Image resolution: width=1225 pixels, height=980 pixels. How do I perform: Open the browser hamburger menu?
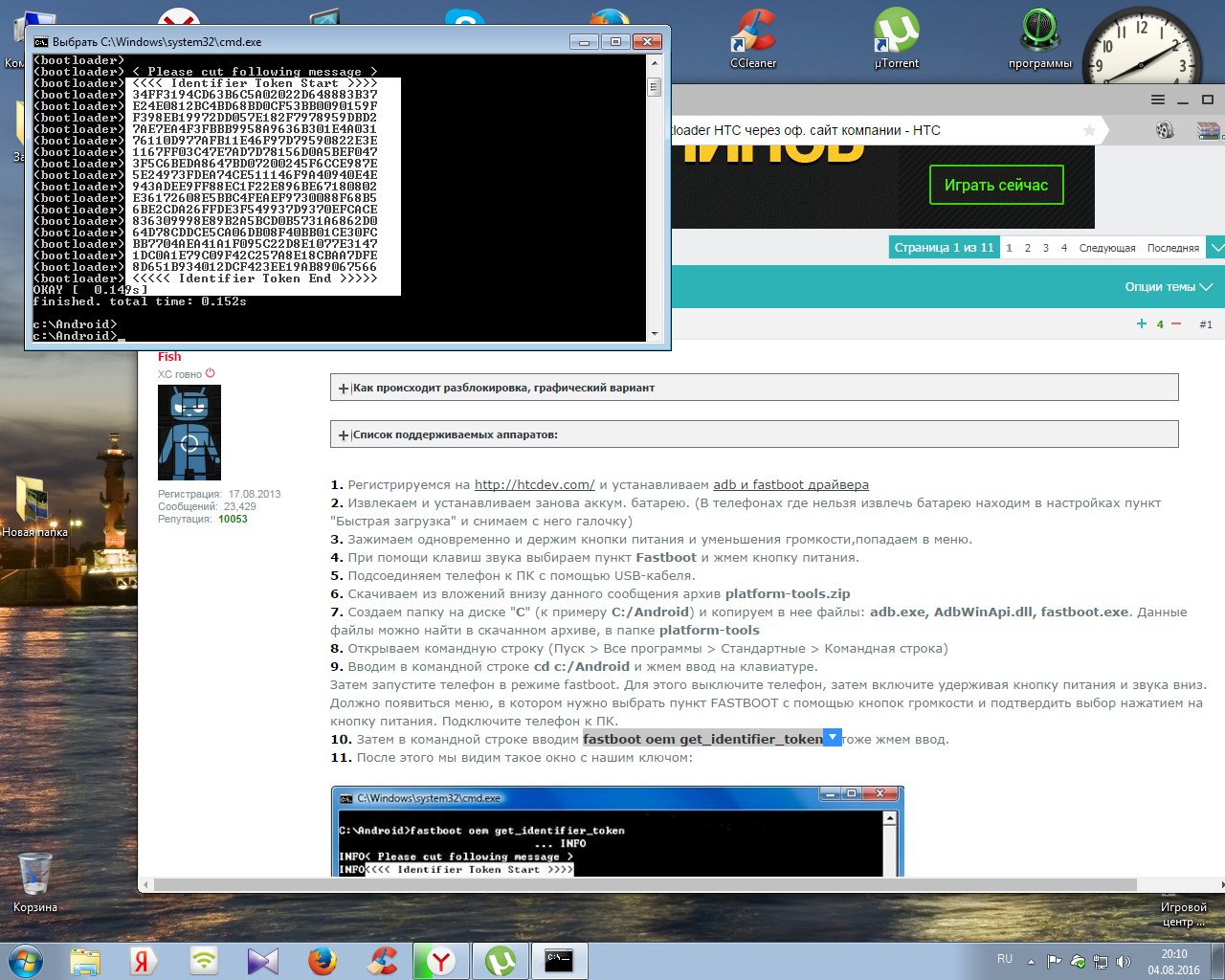[1157, 100]
